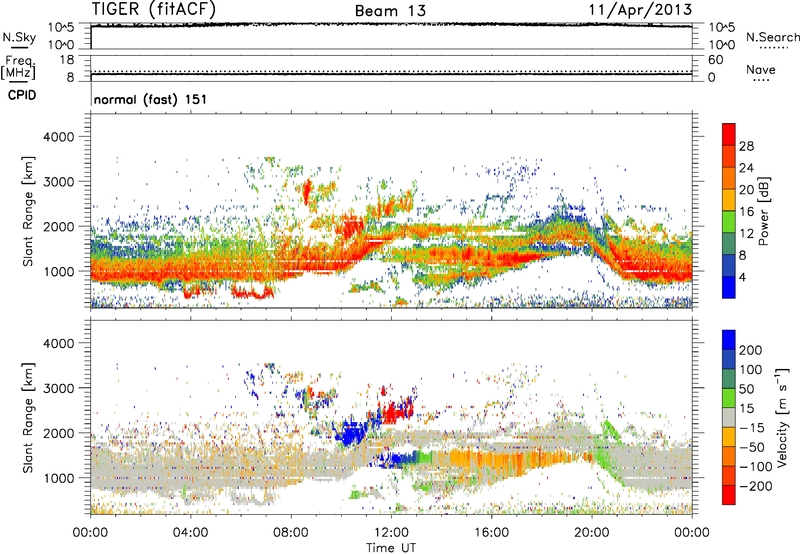Click the 2000 tick of the power panel
The width and height of the screenshot is (800, 554).
tap(59, 226)
